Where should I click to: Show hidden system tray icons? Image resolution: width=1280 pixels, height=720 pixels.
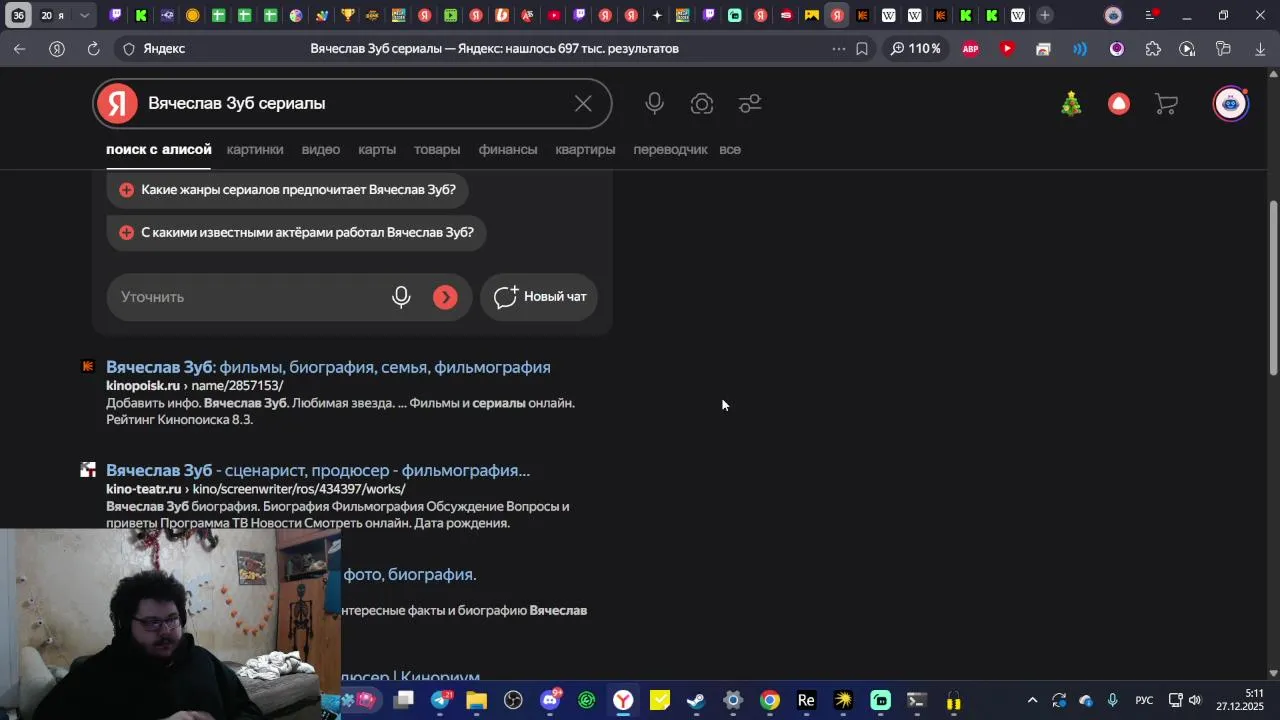(x=1032, y=700)
